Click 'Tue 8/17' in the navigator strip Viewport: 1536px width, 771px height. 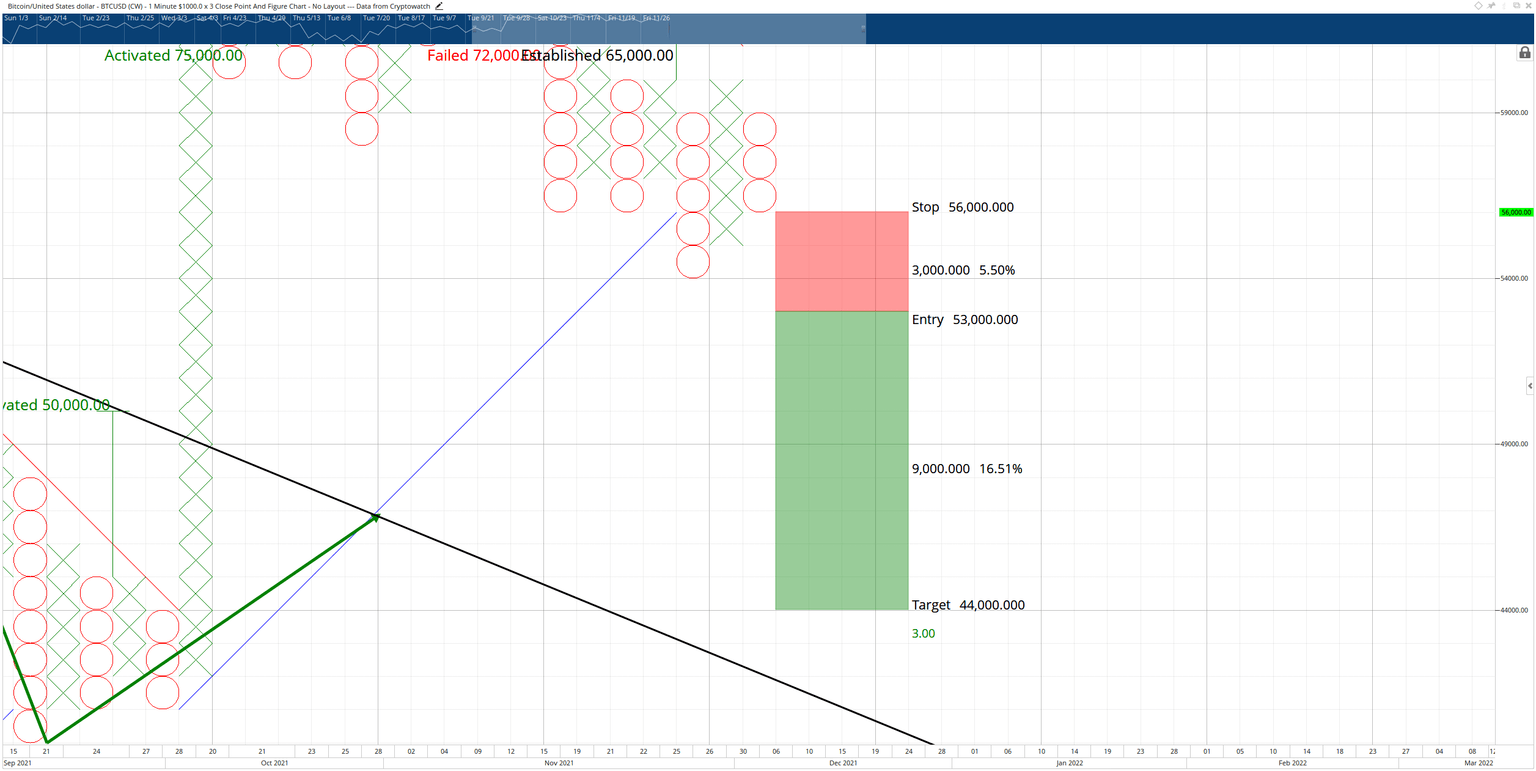pos(412,18)
